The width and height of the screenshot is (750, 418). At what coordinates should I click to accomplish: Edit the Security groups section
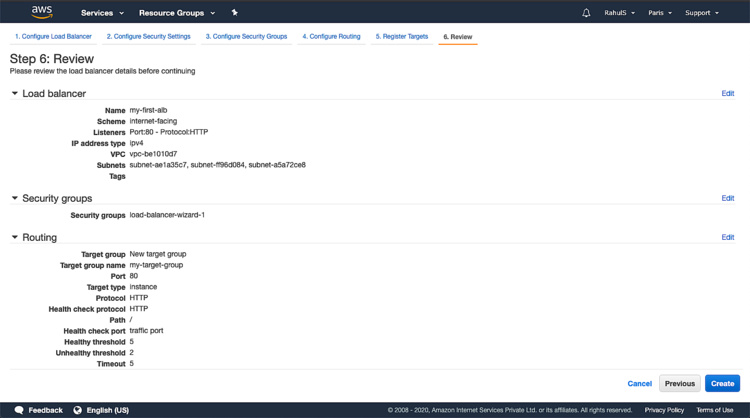(727, 199)
